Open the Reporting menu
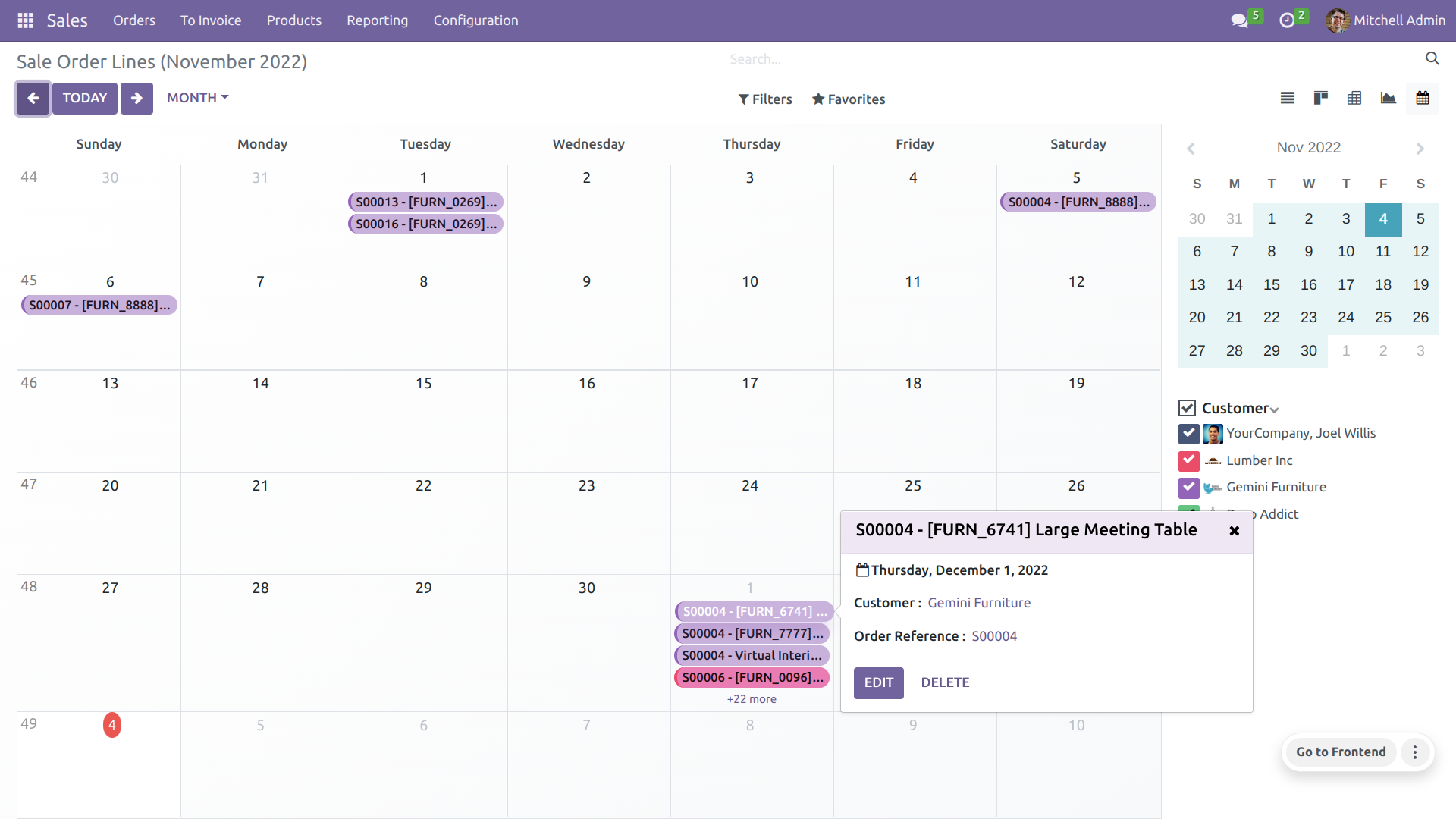The width and height of the screenshot is (1456, 819). pyautogui.click(x=377, y=20)
